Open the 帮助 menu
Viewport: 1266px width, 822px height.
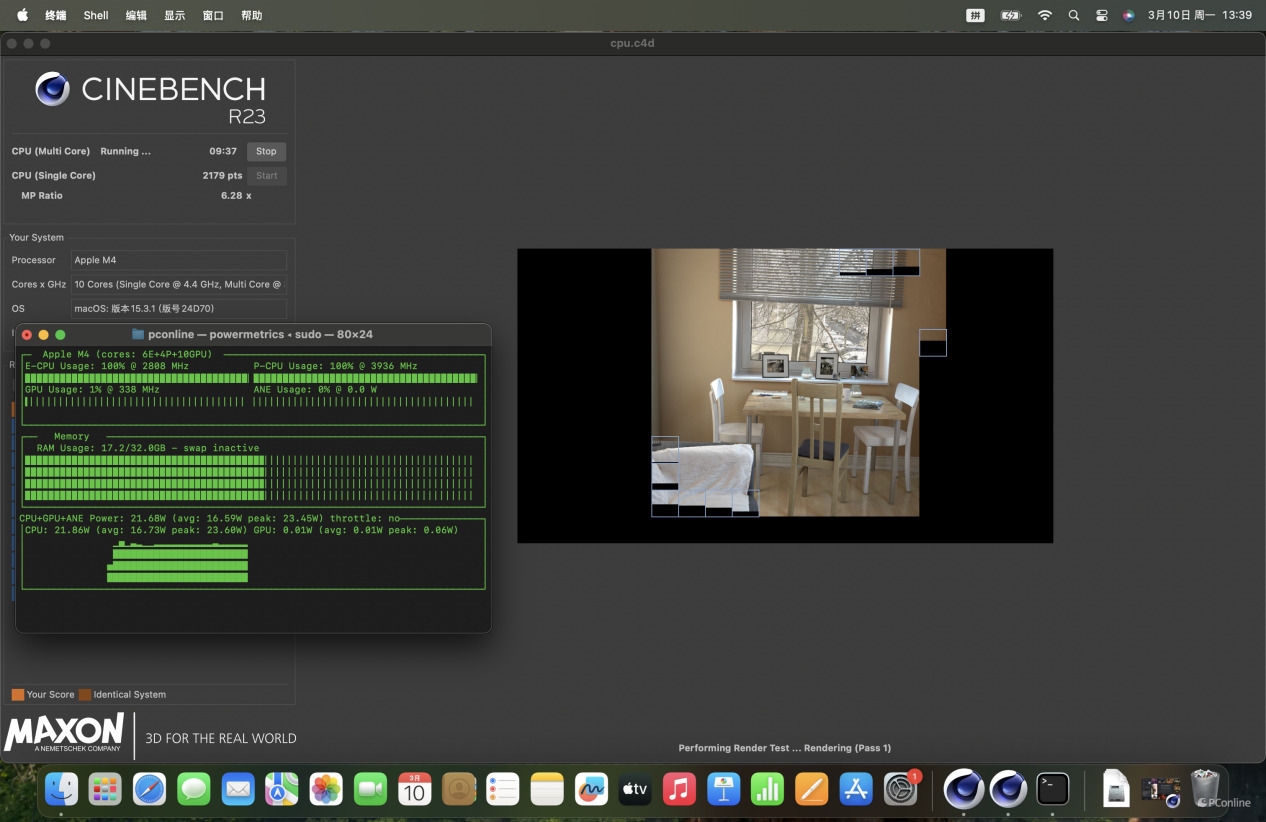point(252,16)
